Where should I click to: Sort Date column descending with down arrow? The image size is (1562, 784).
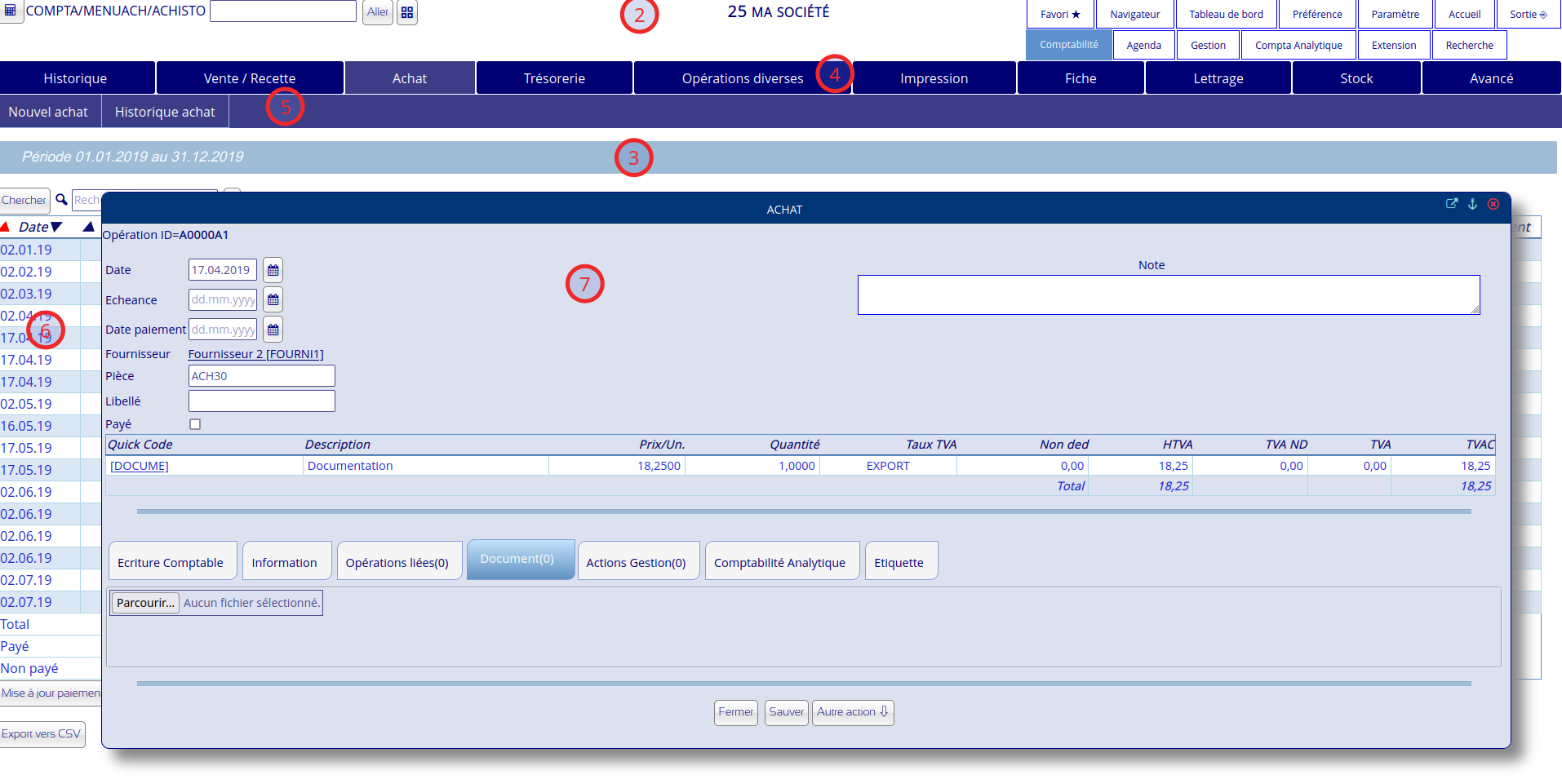[56, 227]
